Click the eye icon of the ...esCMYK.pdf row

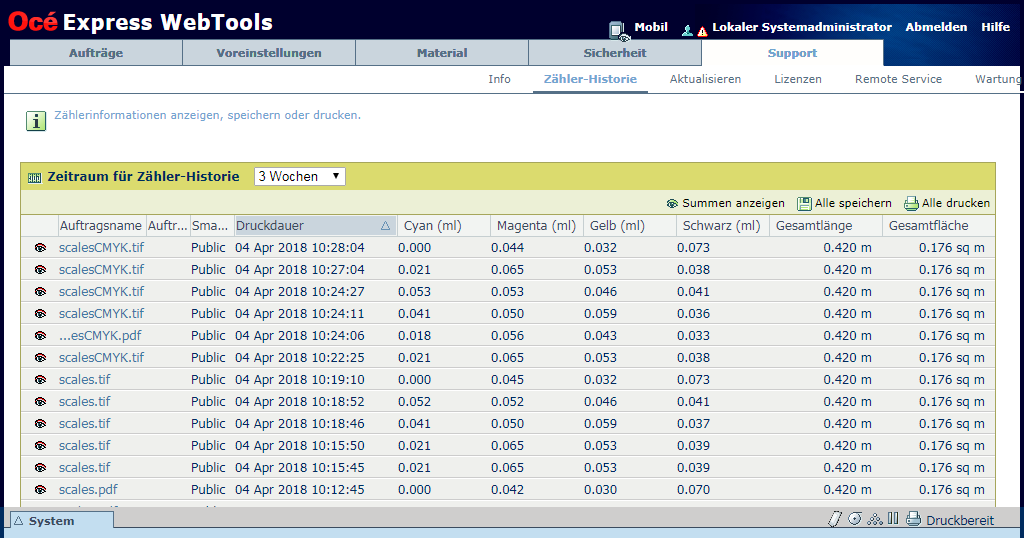pyautogui.click(x=40, y=336)
